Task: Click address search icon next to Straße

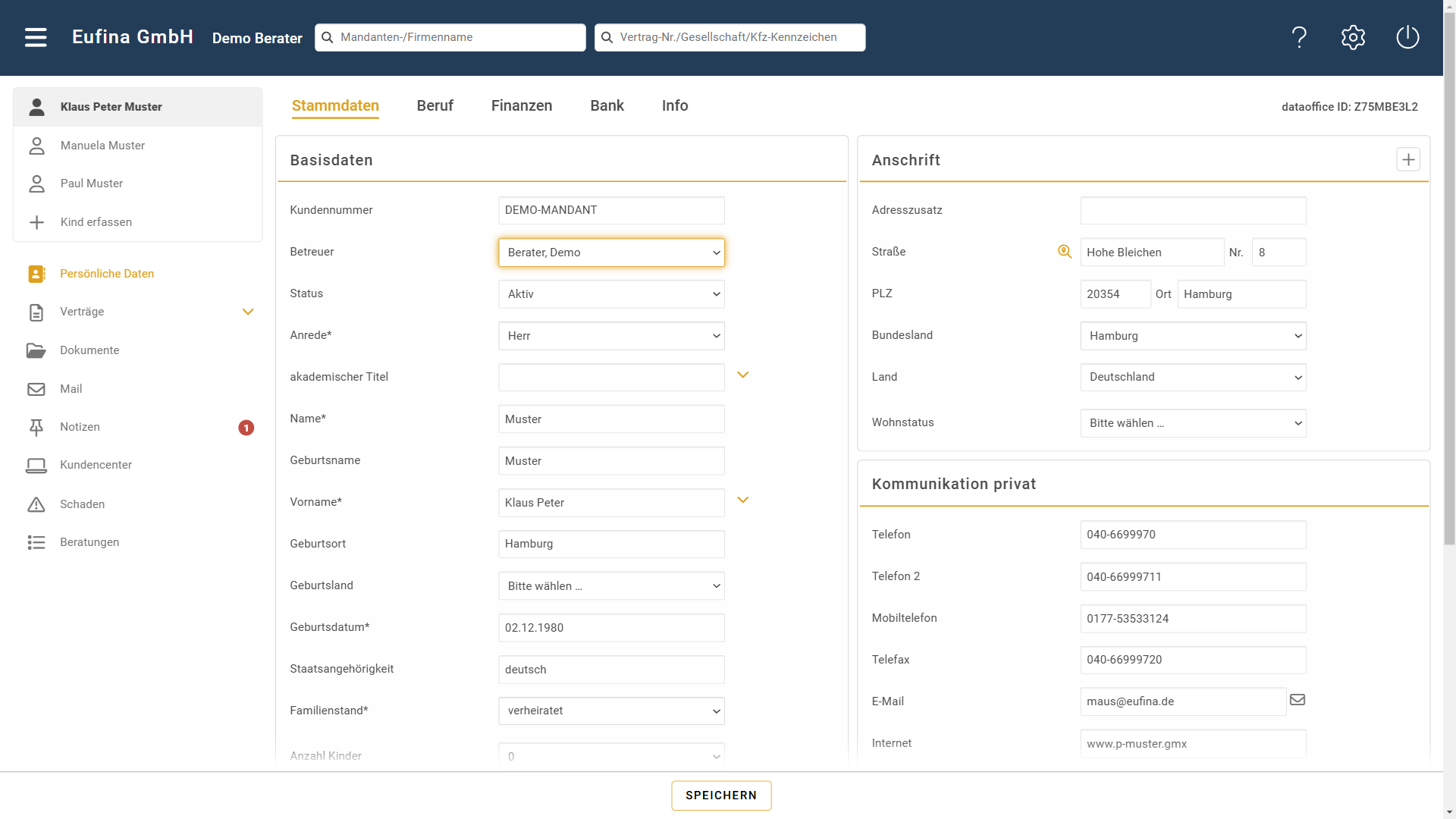Action: click(x=1065, y=252)
